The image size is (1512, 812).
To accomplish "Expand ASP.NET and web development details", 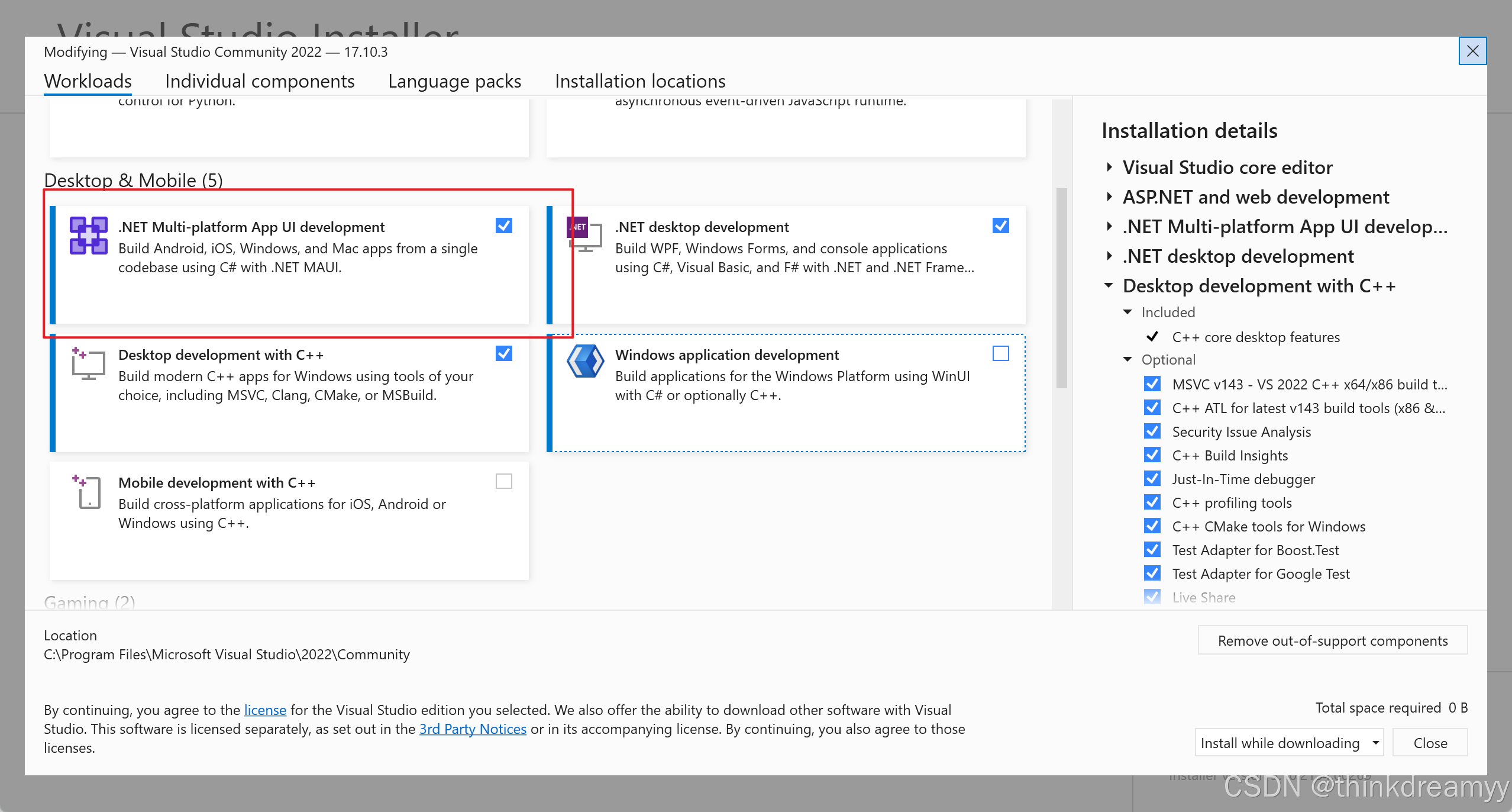I will [1109, 197].
